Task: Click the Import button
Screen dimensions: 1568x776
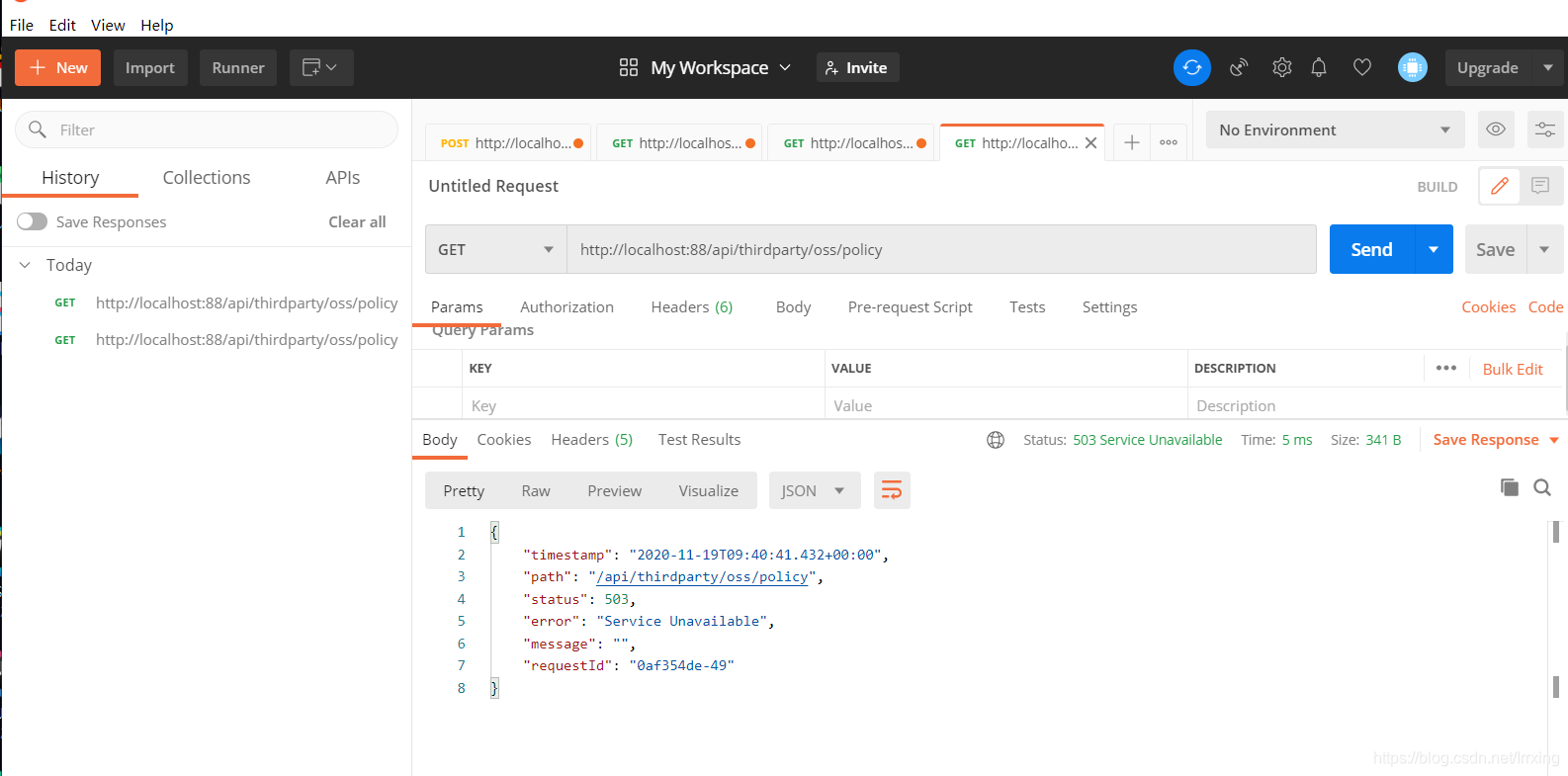Action: [150, 67]
